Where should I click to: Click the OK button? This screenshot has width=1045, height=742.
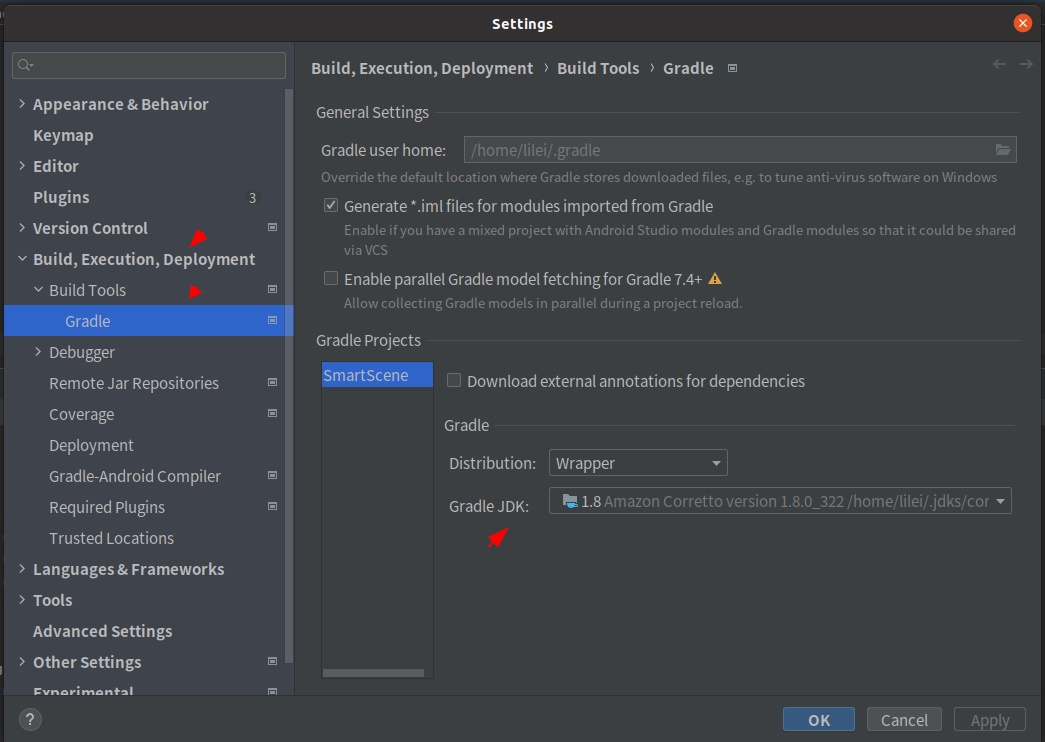[x=818, y=720]
